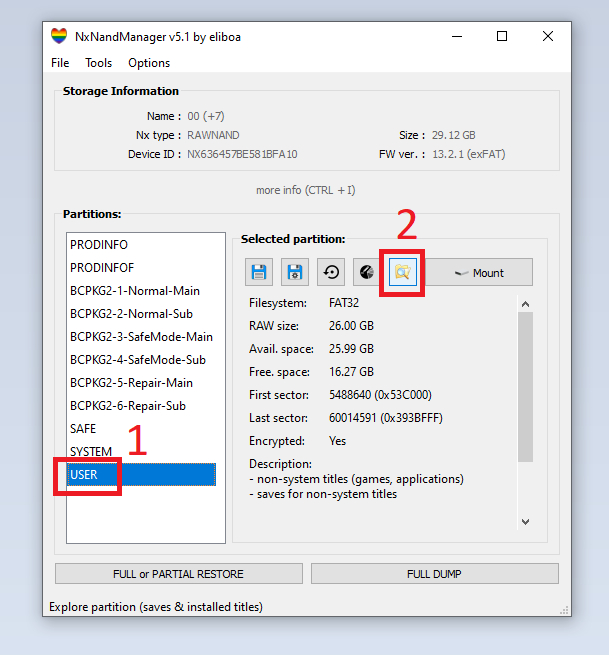Click the FULL DUMP button
The height and width of the screenshot is (655, 609).
click(x=434, y=574)
